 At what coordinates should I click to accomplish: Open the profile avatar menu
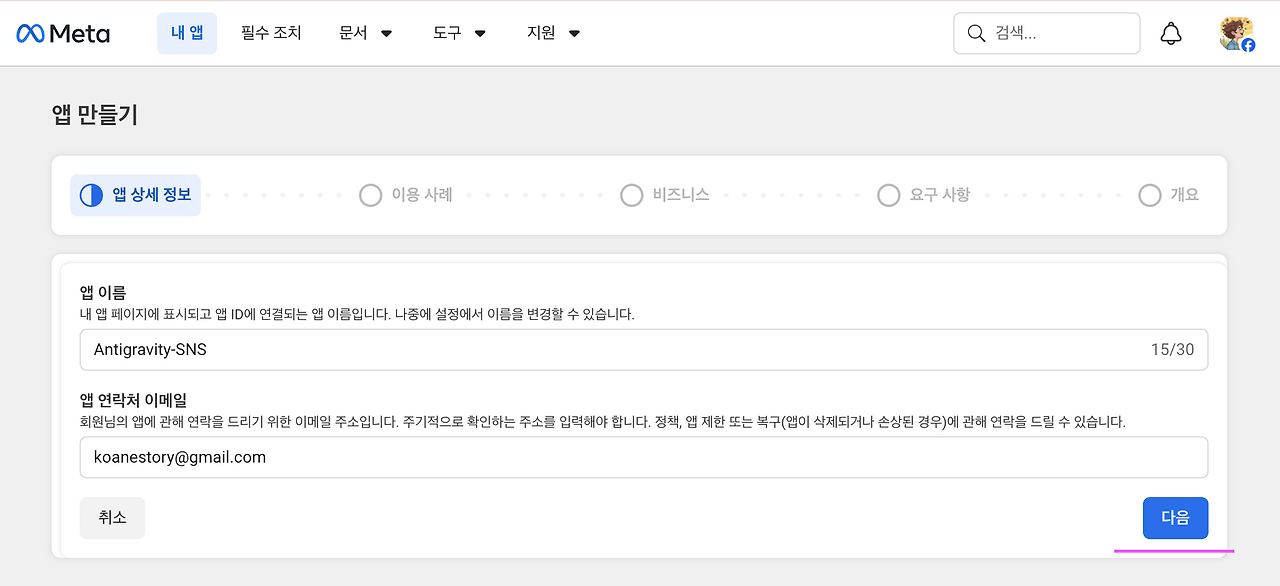coord(1237,33)
